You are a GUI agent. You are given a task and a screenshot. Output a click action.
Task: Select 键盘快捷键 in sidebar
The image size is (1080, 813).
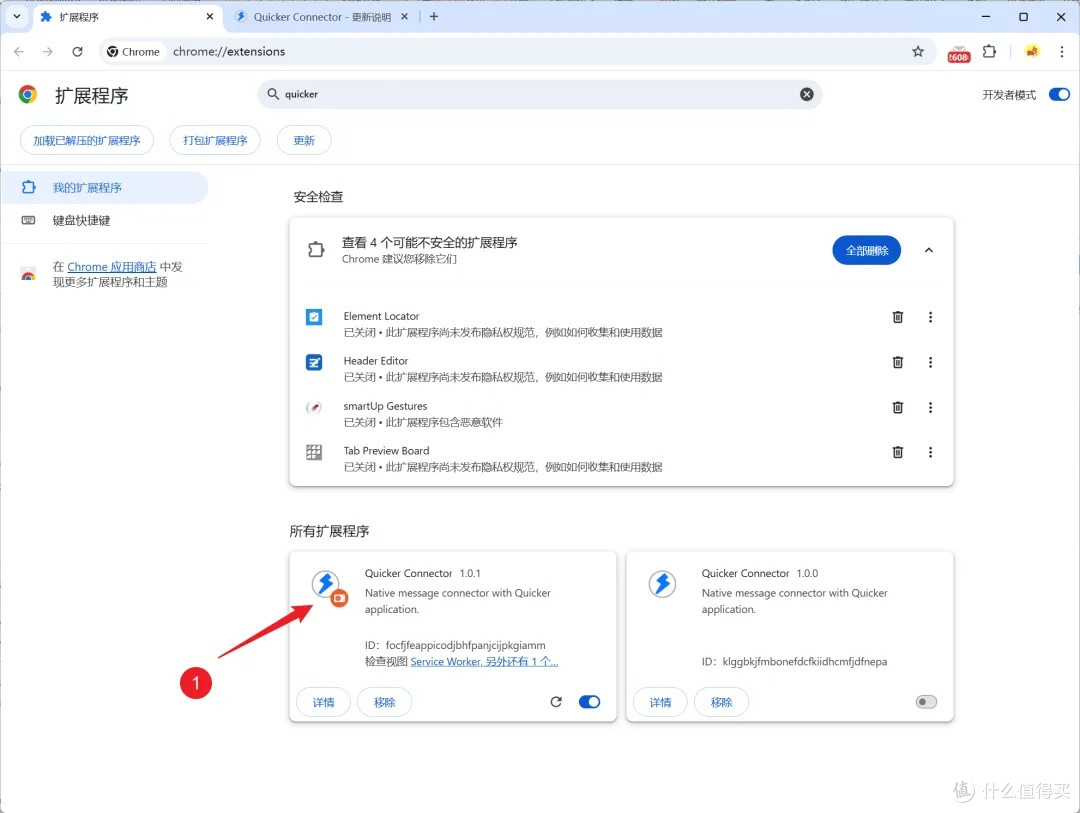(103, 220)
